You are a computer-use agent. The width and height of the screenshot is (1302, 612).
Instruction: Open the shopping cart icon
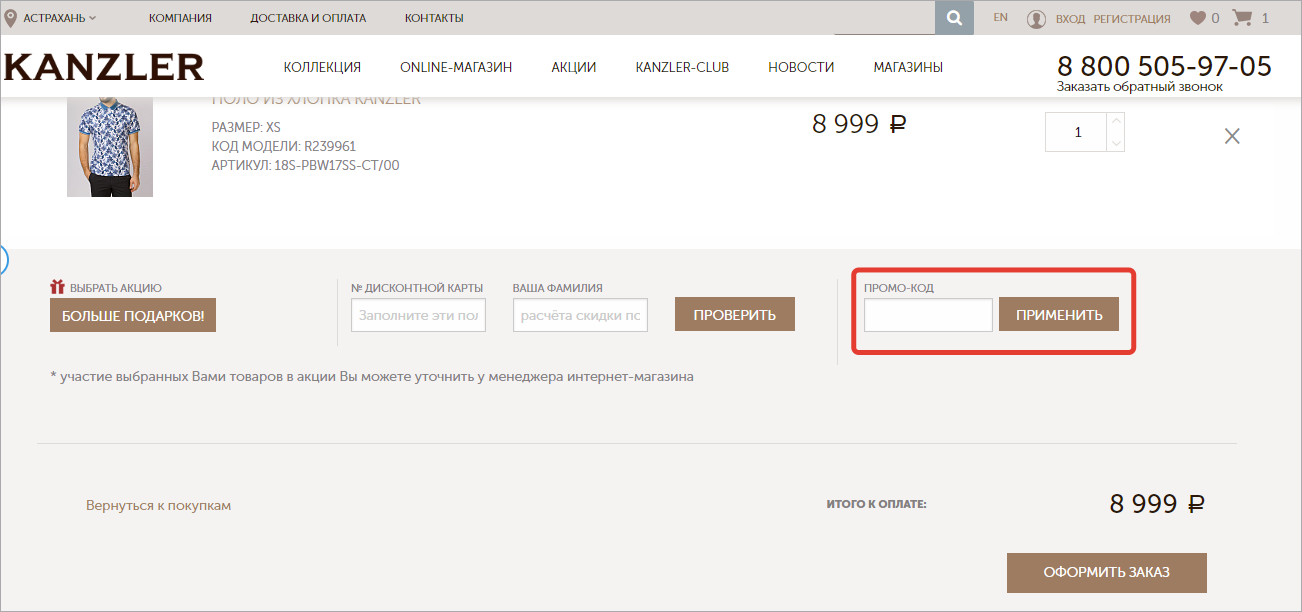point(1242,18)
